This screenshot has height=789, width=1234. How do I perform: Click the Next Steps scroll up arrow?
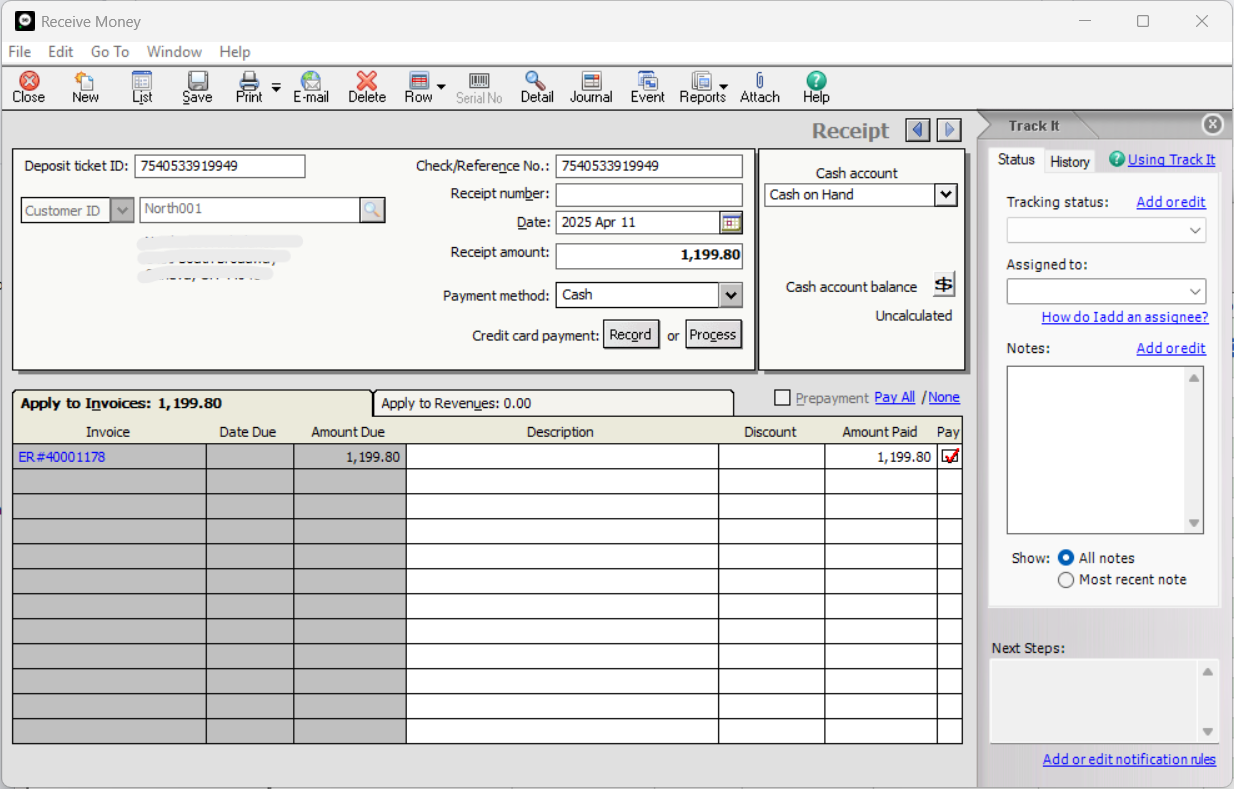coord(1208,672)
